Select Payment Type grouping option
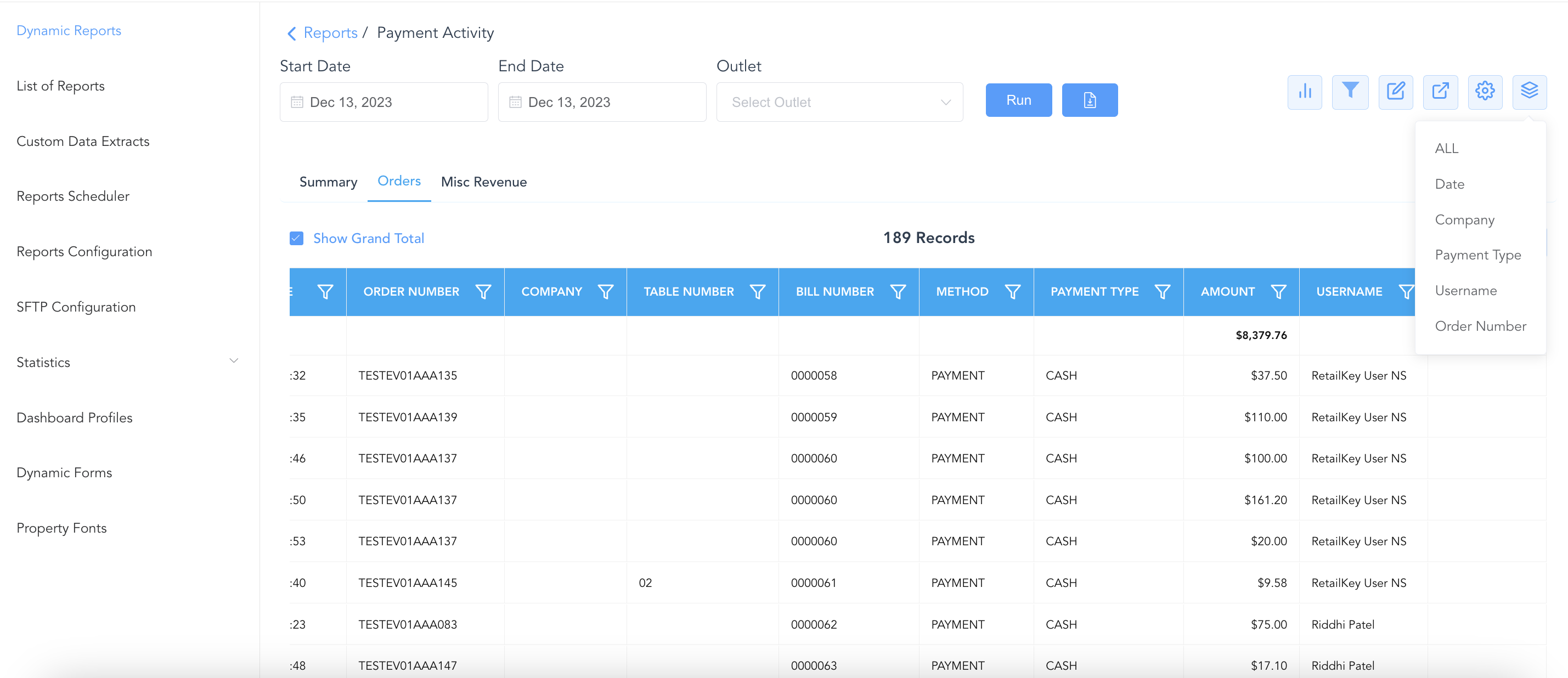The height and width of the screenshot is (678, 1568). point(1477,255)
